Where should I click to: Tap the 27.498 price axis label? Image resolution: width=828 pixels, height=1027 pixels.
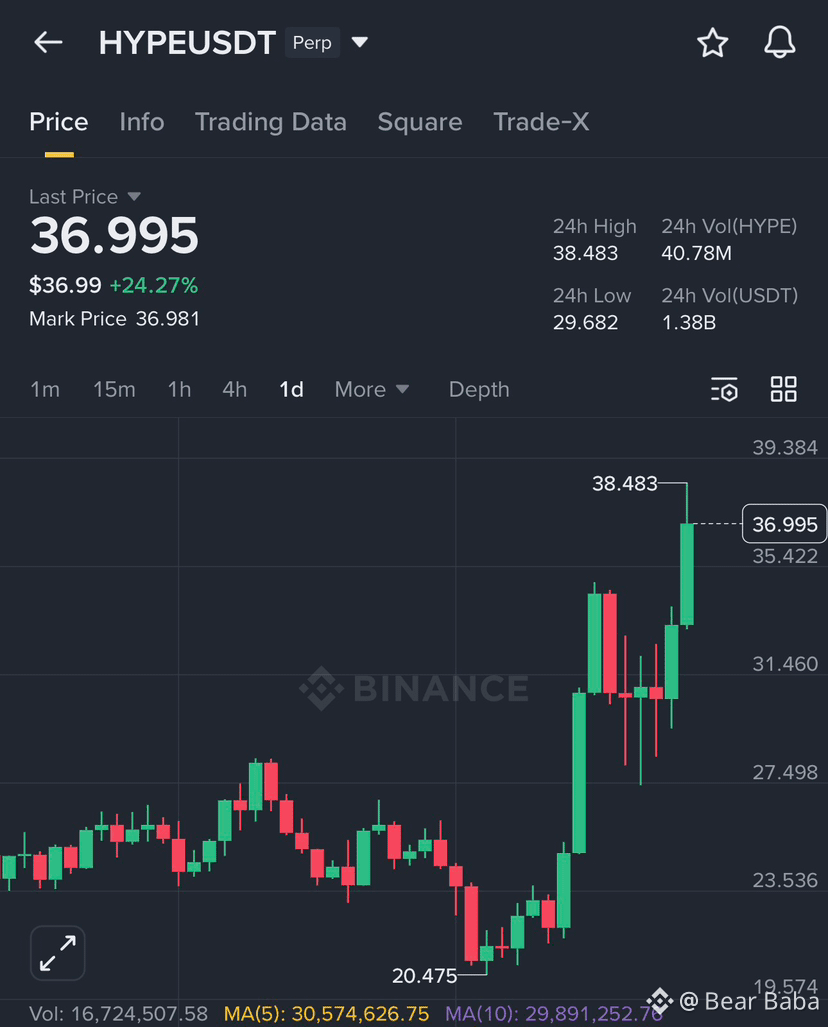click(x=785, y=772)
